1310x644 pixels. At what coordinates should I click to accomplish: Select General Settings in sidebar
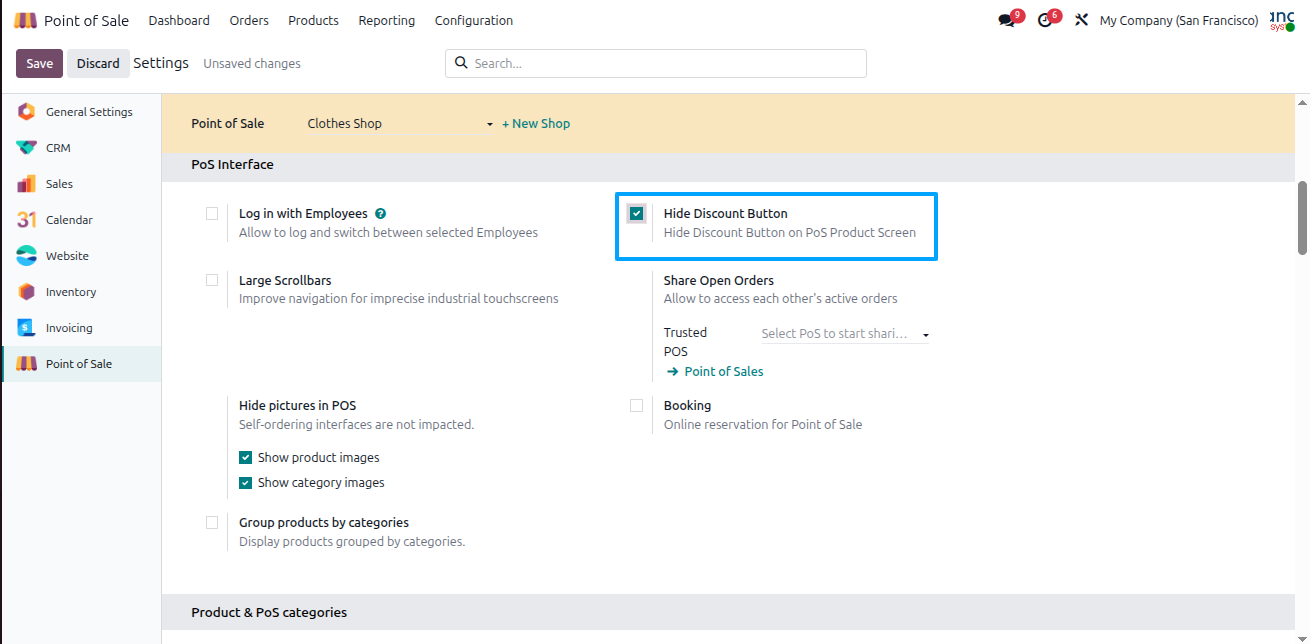(x=81, y=112)
